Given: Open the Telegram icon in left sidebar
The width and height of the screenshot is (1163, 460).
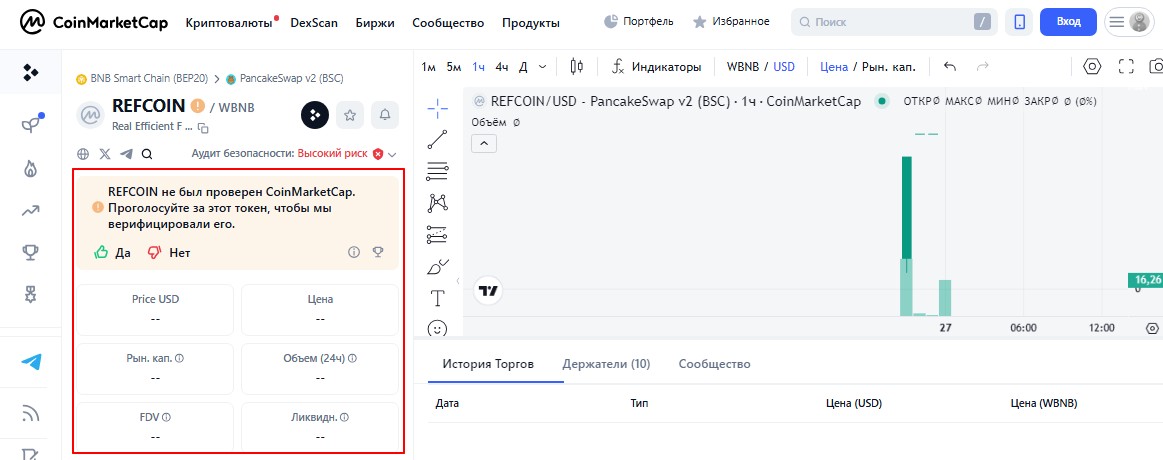Looking at the screenshot, I should tap(31, 362).
